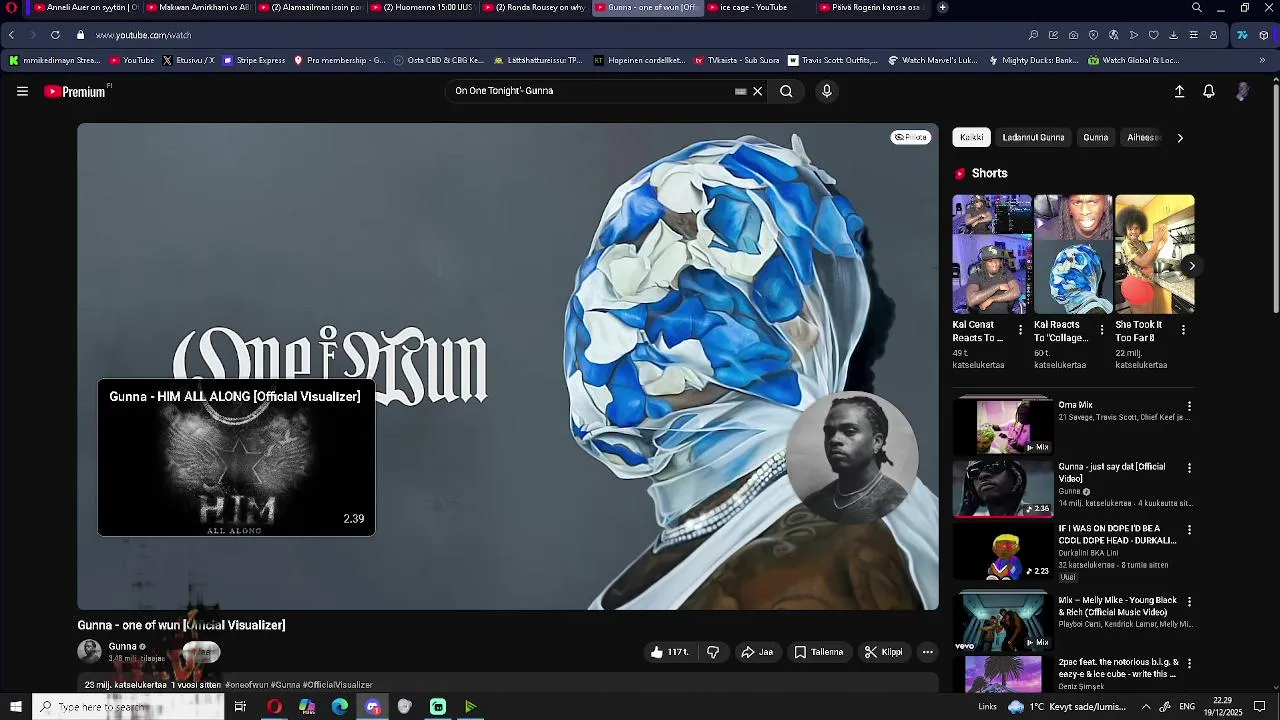The image size is (1280, 720).
Task: Open Melly Mike Young Black & Rich mix
Action: pos(1003,621)
